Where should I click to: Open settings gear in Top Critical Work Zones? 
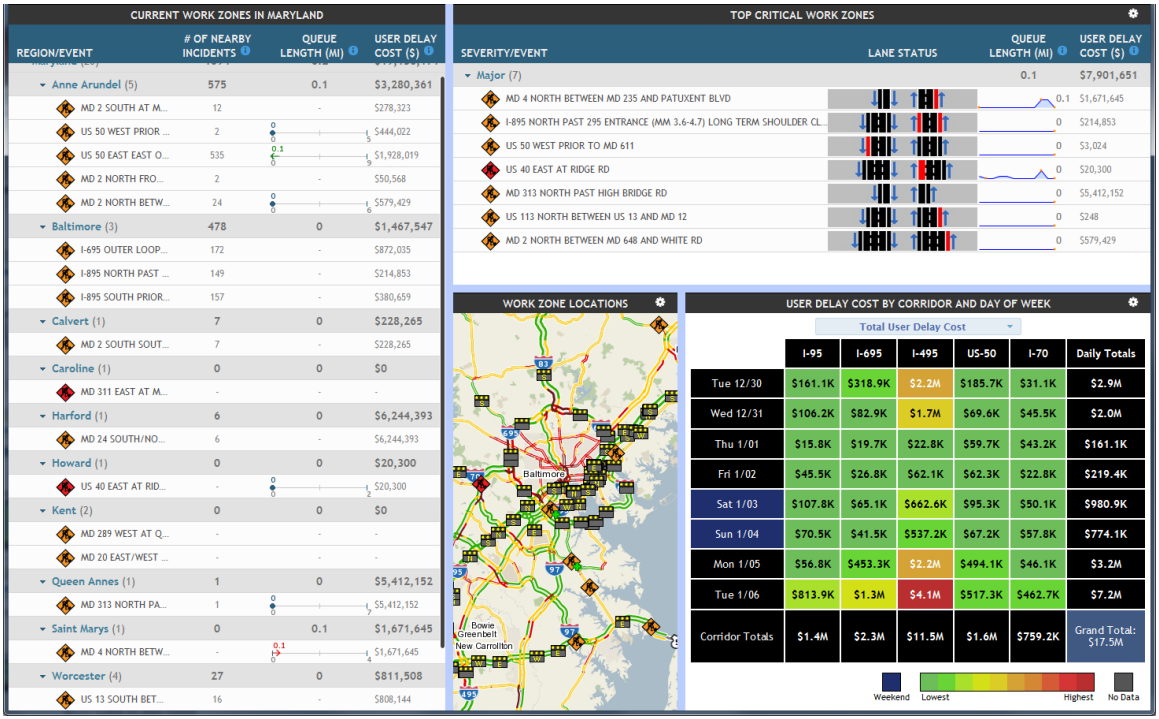(x=1133, y=14)
